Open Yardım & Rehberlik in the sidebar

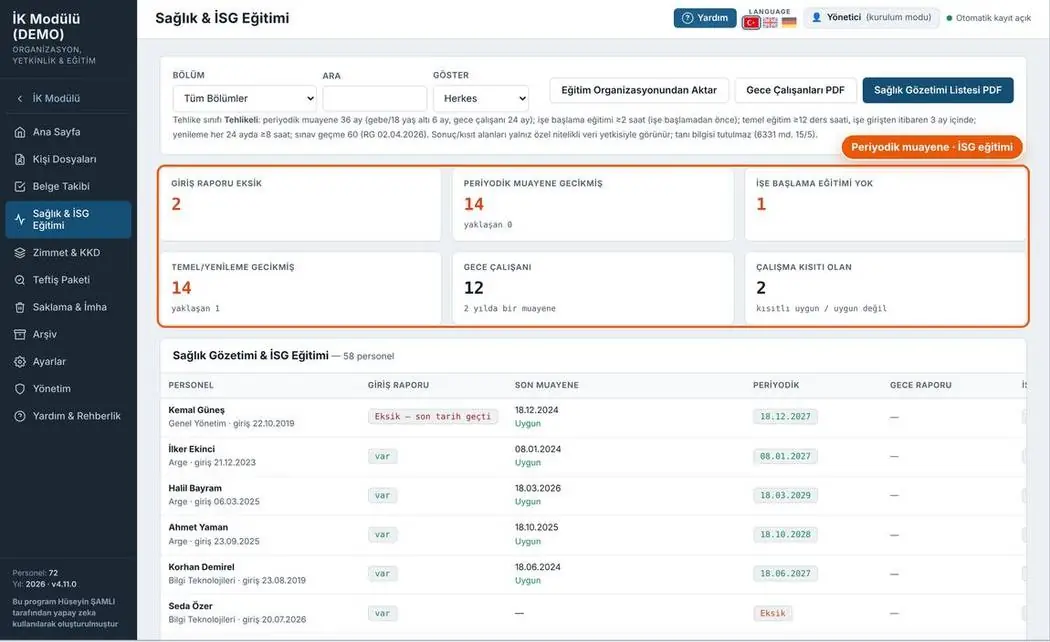(x=68, y=416)
